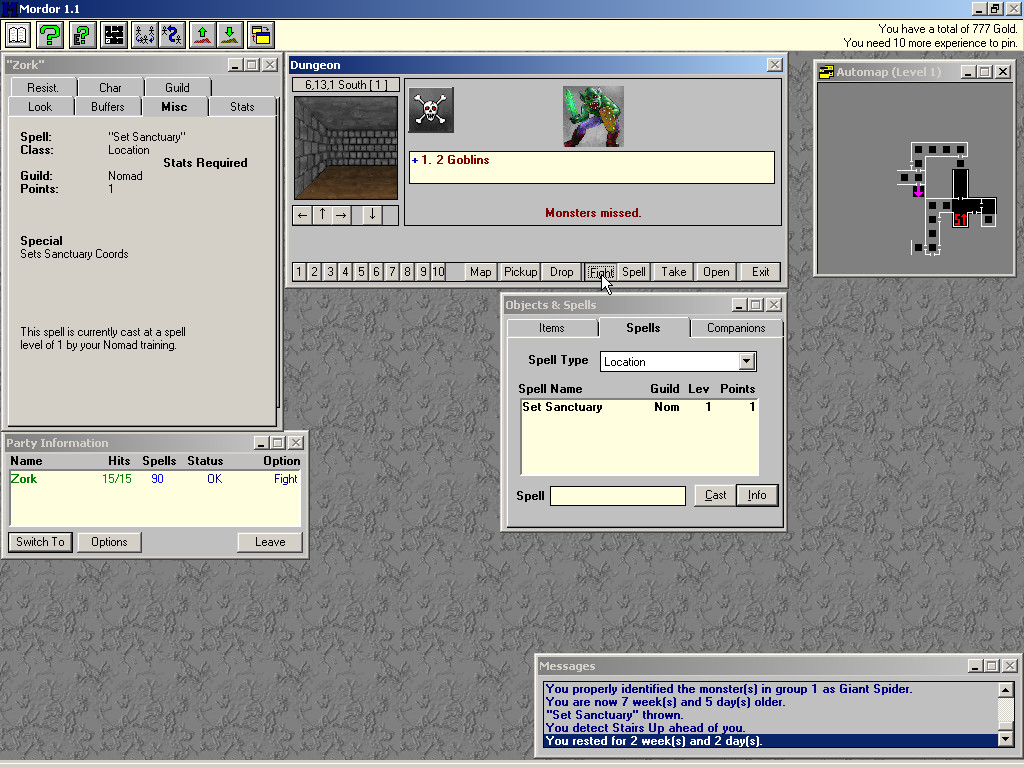
Task: Click the green down arrow stairs icon
Action: (230, 35)
